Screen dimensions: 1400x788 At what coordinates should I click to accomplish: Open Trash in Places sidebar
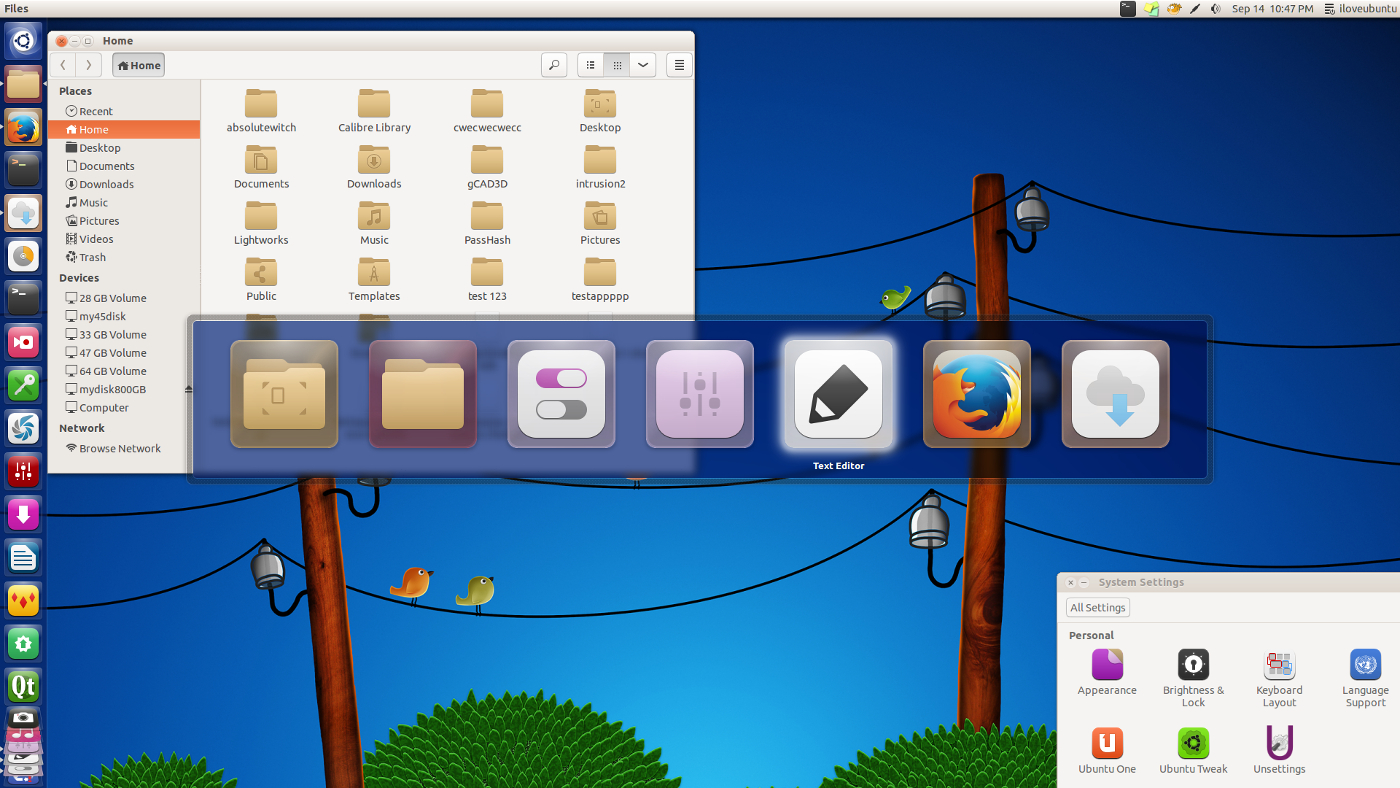click(x=124, y=257)
